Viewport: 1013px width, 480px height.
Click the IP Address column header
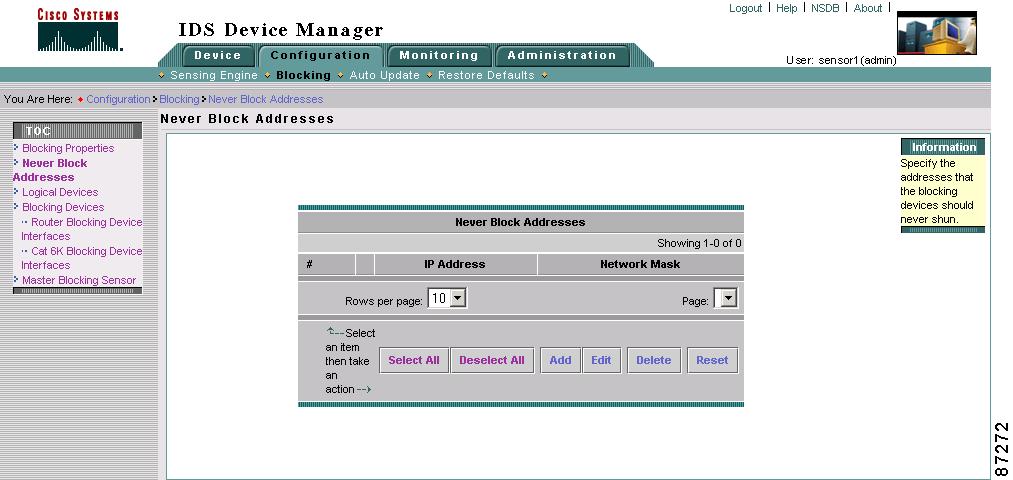click(x=455, y=264)
